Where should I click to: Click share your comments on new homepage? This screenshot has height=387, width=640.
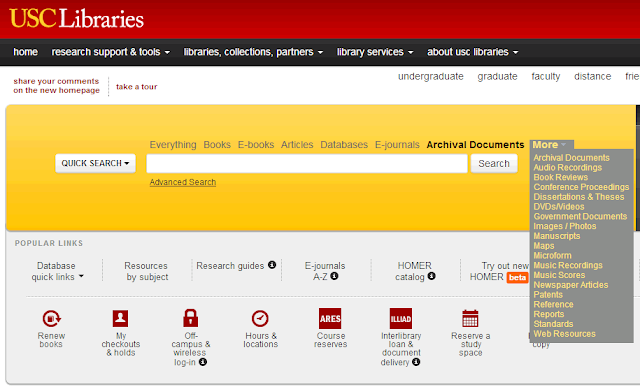click(56, 86)
